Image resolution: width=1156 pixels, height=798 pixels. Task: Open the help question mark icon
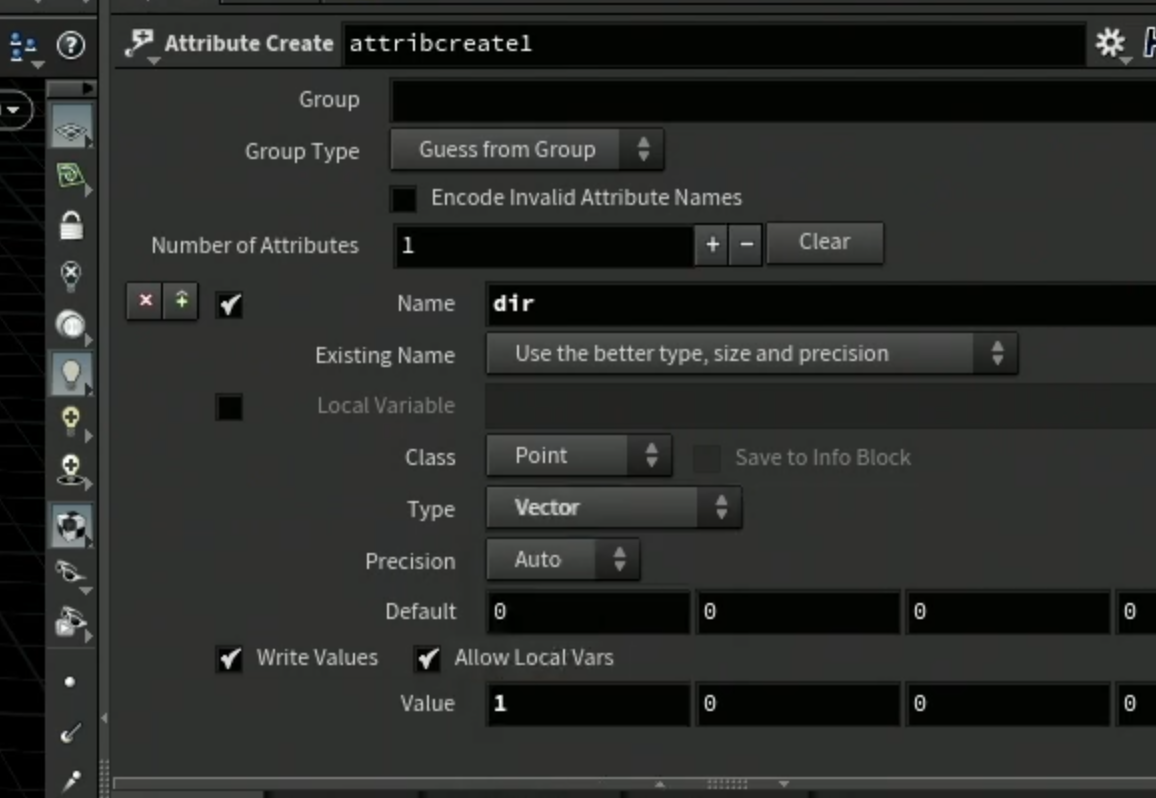point(71,46)
